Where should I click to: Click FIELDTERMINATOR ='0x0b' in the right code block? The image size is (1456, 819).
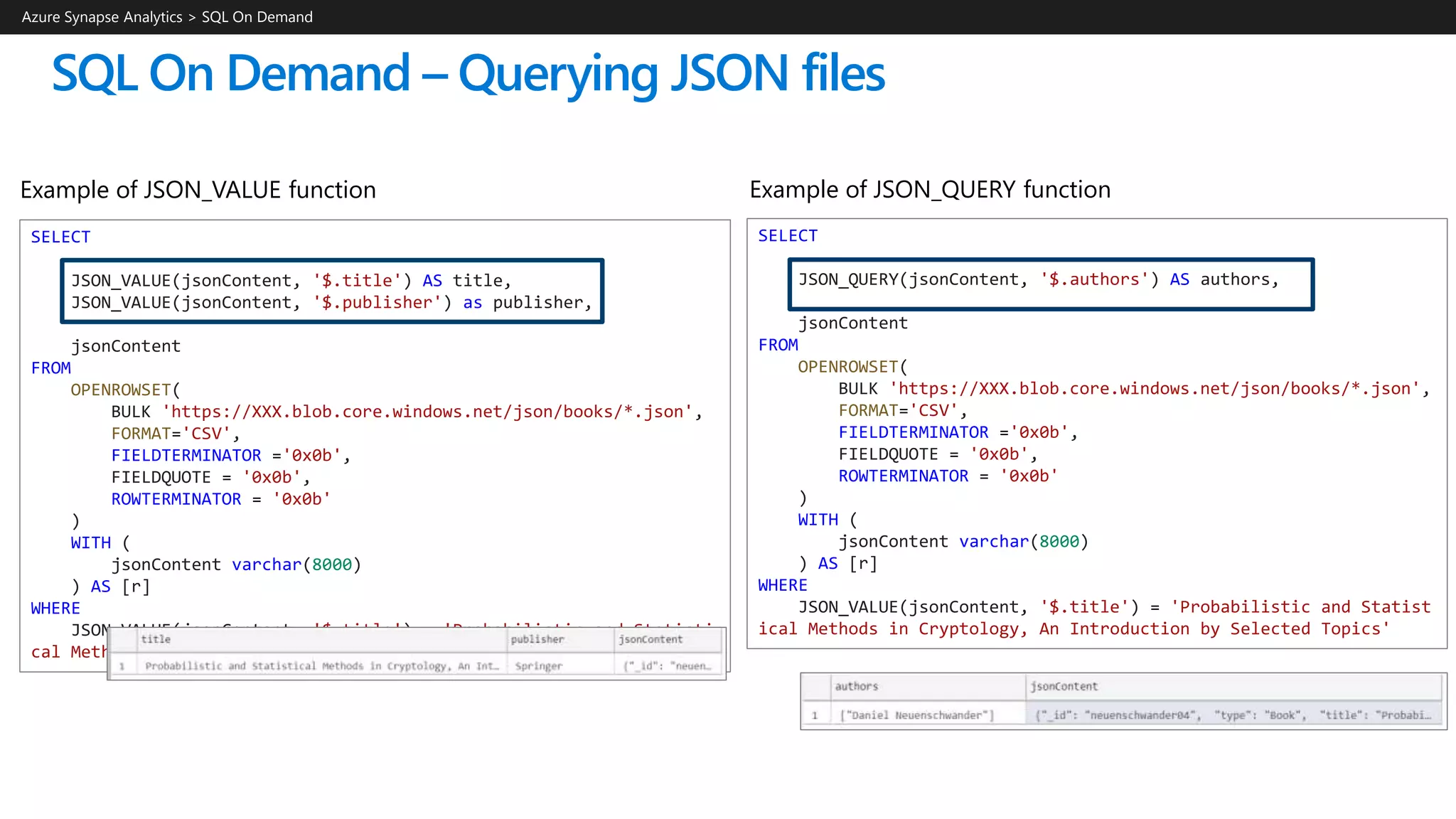tap(958, 433)
